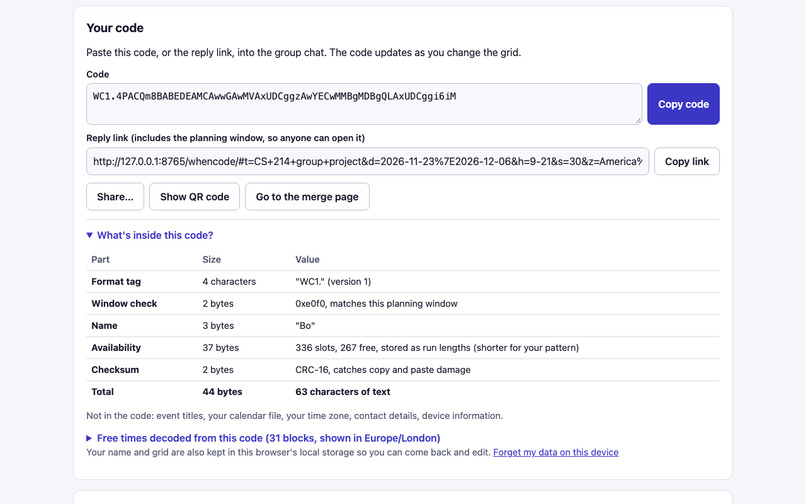Click the "Your code" heading

tap(115, 28)
